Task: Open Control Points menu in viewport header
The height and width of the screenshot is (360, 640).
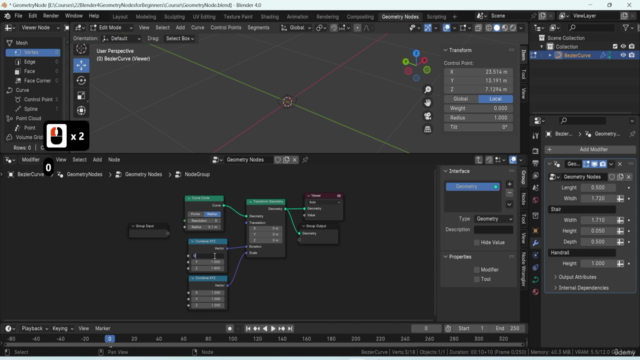Action: click(x=226, y=28)
